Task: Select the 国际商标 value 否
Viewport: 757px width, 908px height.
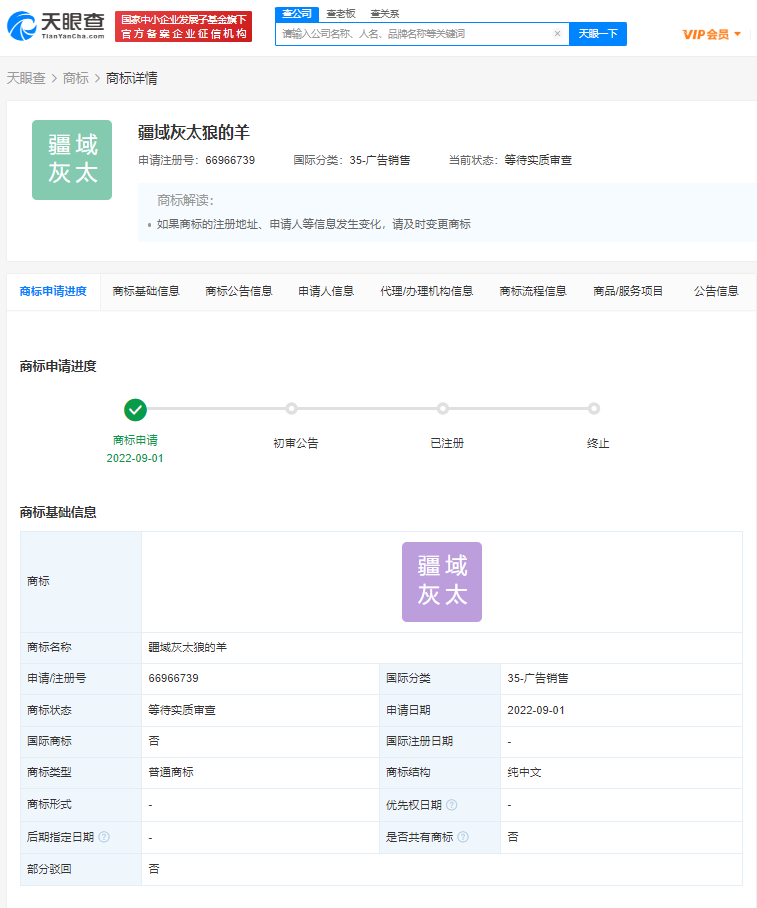Action: point(153,741)
